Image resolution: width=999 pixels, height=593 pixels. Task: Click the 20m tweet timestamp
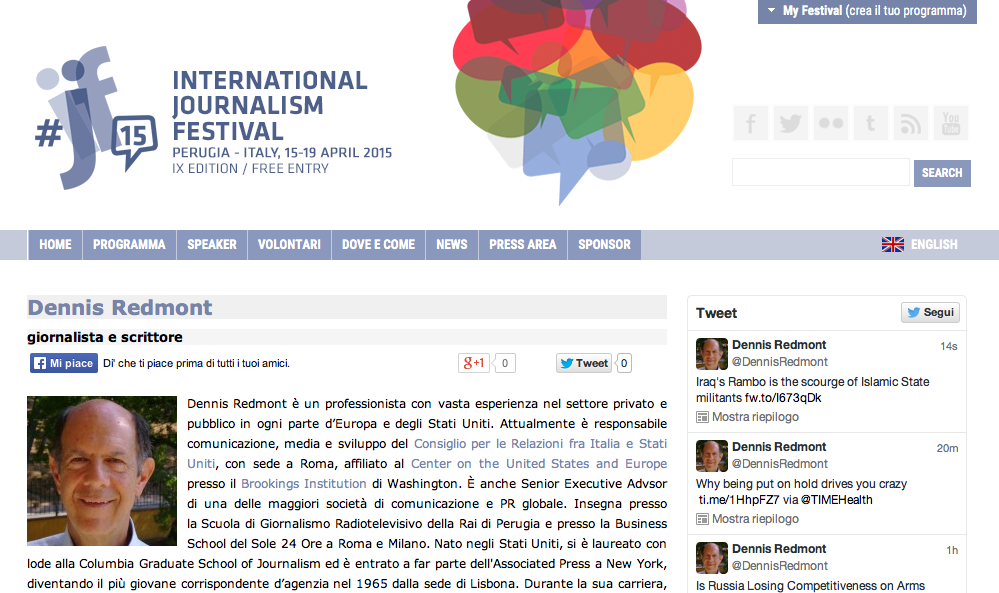click(x=947, y=448)
